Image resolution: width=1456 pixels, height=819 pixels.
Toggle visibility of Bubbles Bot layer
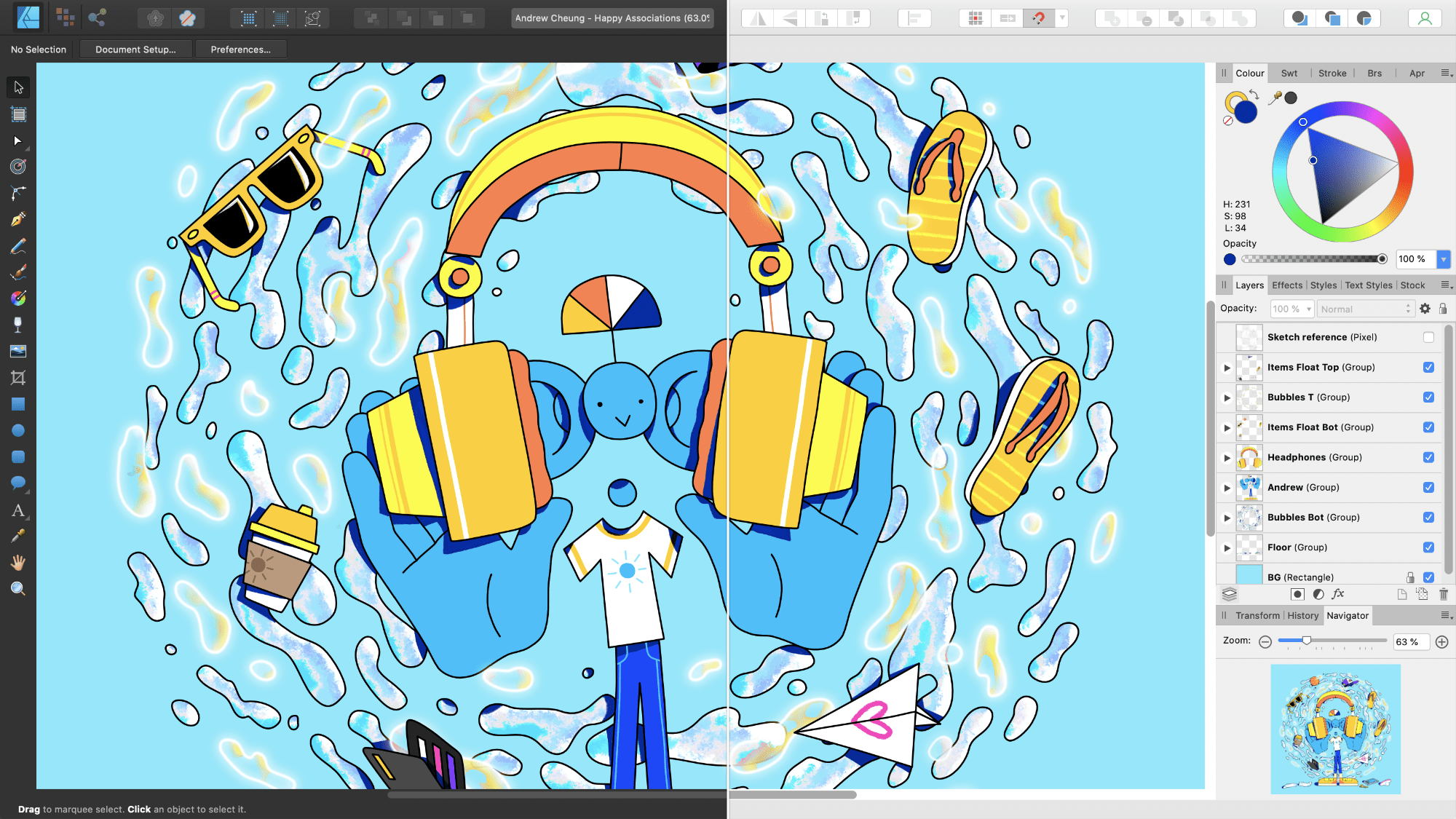tap(1429, 517)
